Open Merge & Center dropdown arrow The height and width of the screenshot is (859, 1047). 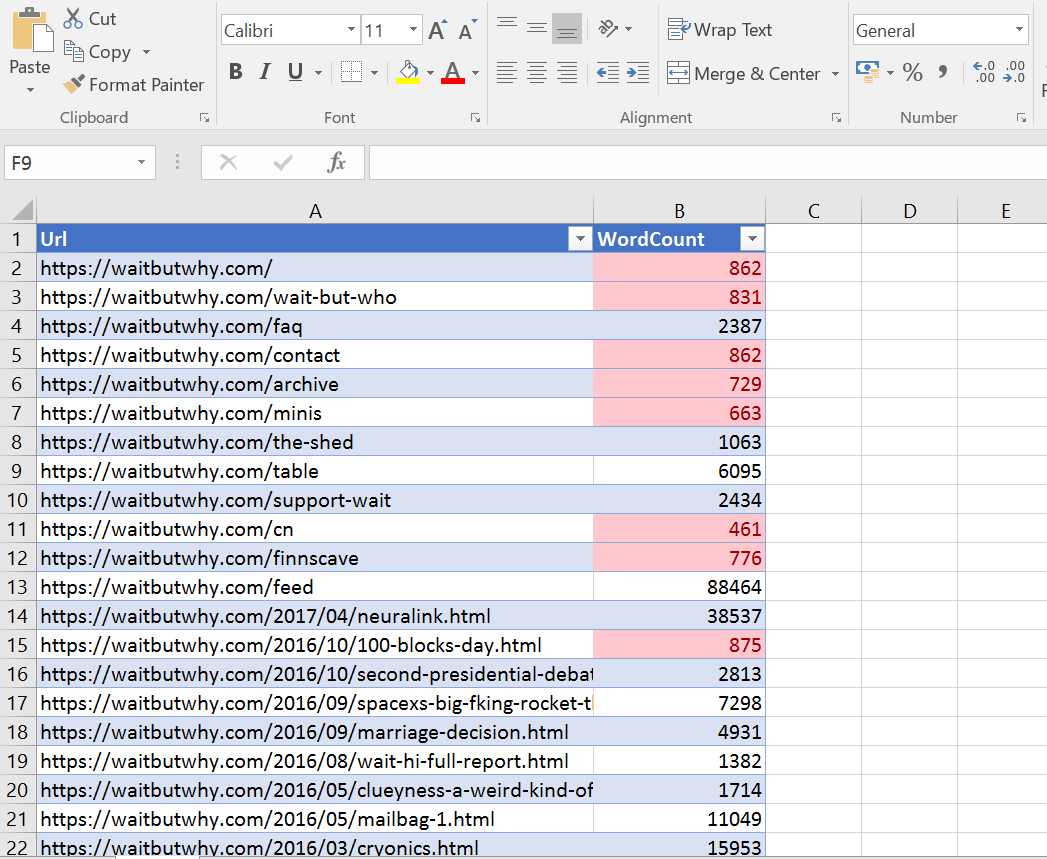[x=835, y=73]
